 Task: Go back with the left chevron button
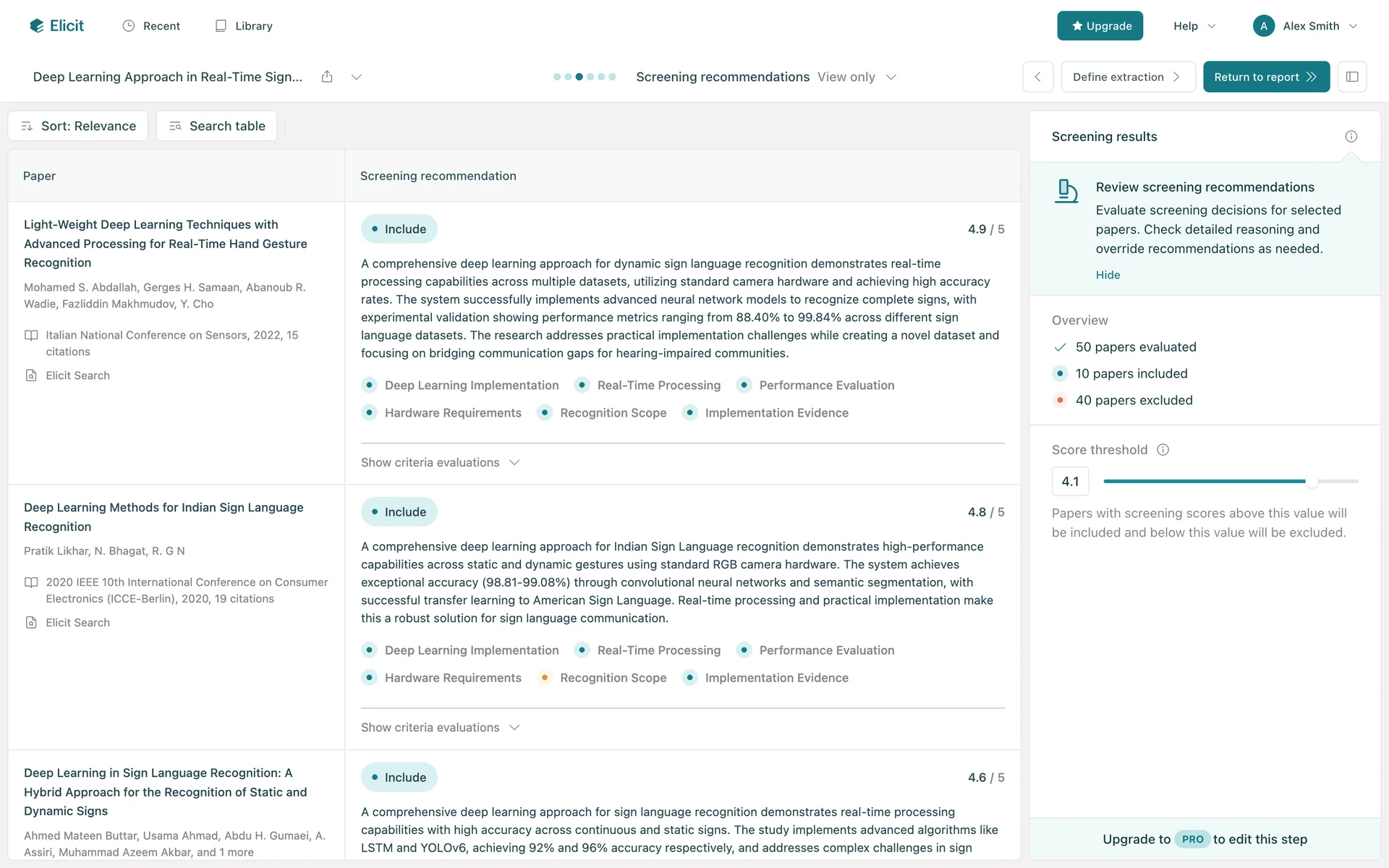[1037, 77]
